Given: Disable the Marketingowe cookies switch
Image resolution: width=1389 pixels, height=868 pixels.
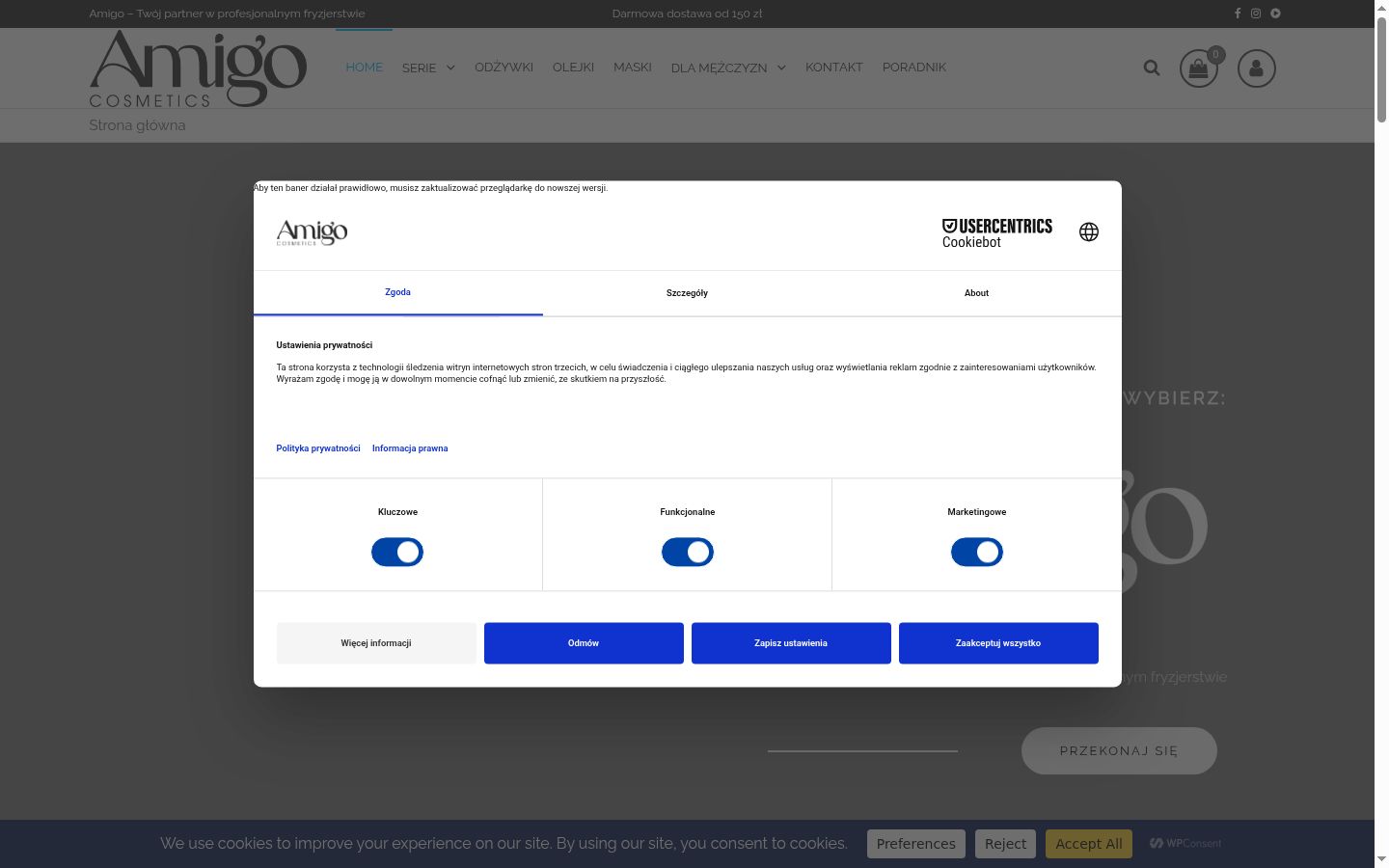Looking at the screenshot, I should 977,552.
